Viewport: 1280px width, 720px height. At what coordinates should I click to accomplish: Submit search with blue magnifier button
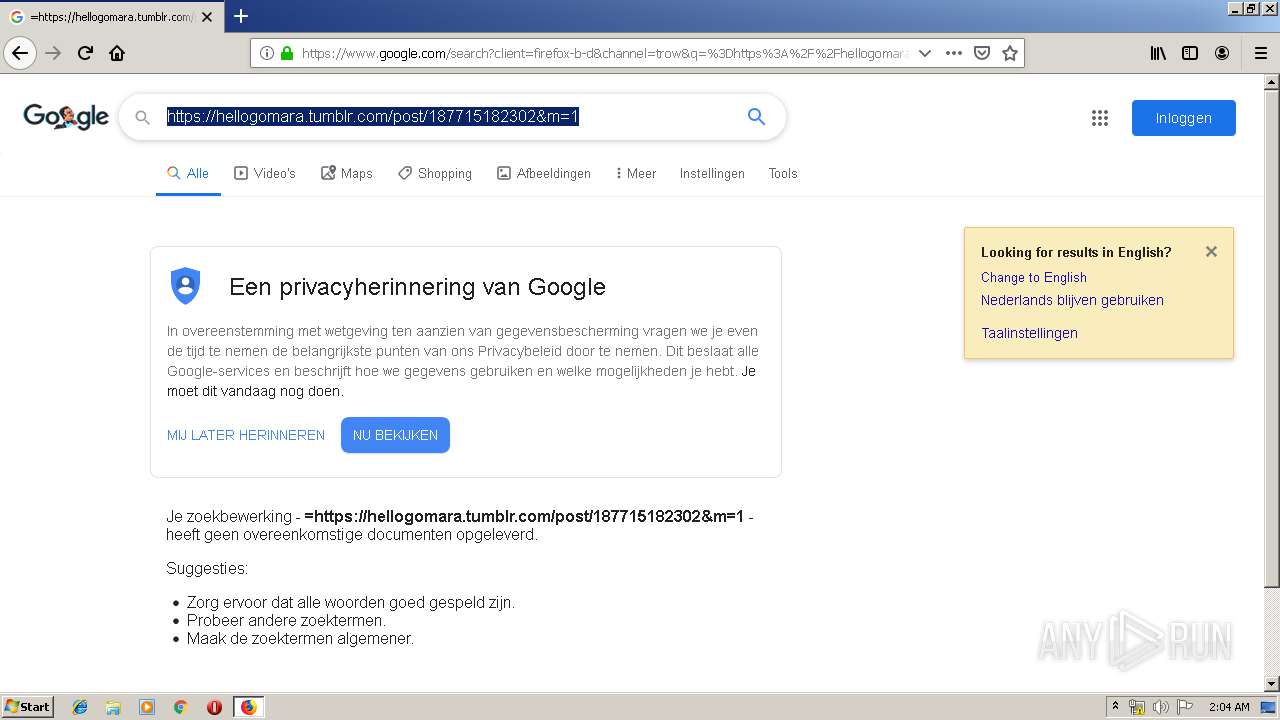coord(757,117)
